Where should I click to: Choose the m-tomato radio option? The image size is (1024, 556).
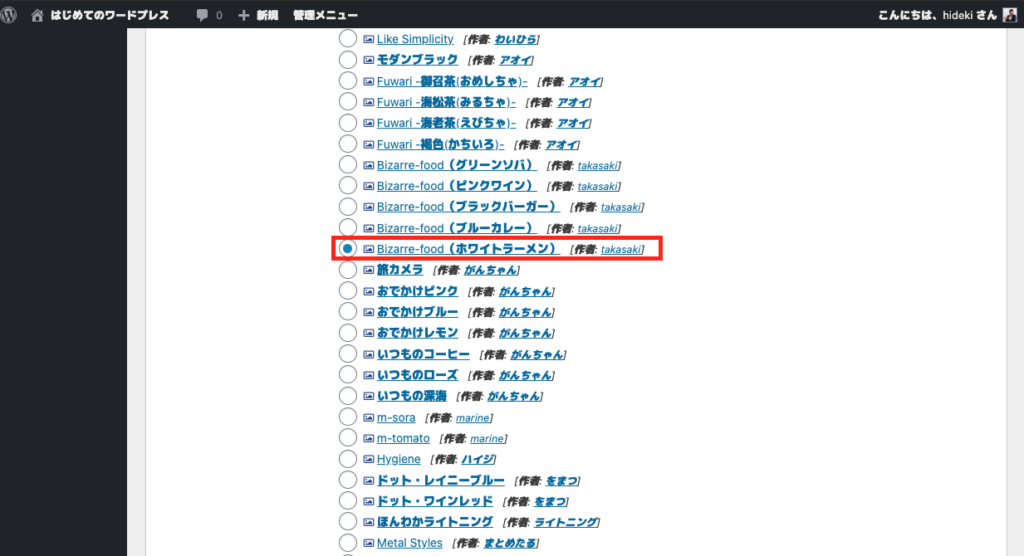click(x=347, y=438)
